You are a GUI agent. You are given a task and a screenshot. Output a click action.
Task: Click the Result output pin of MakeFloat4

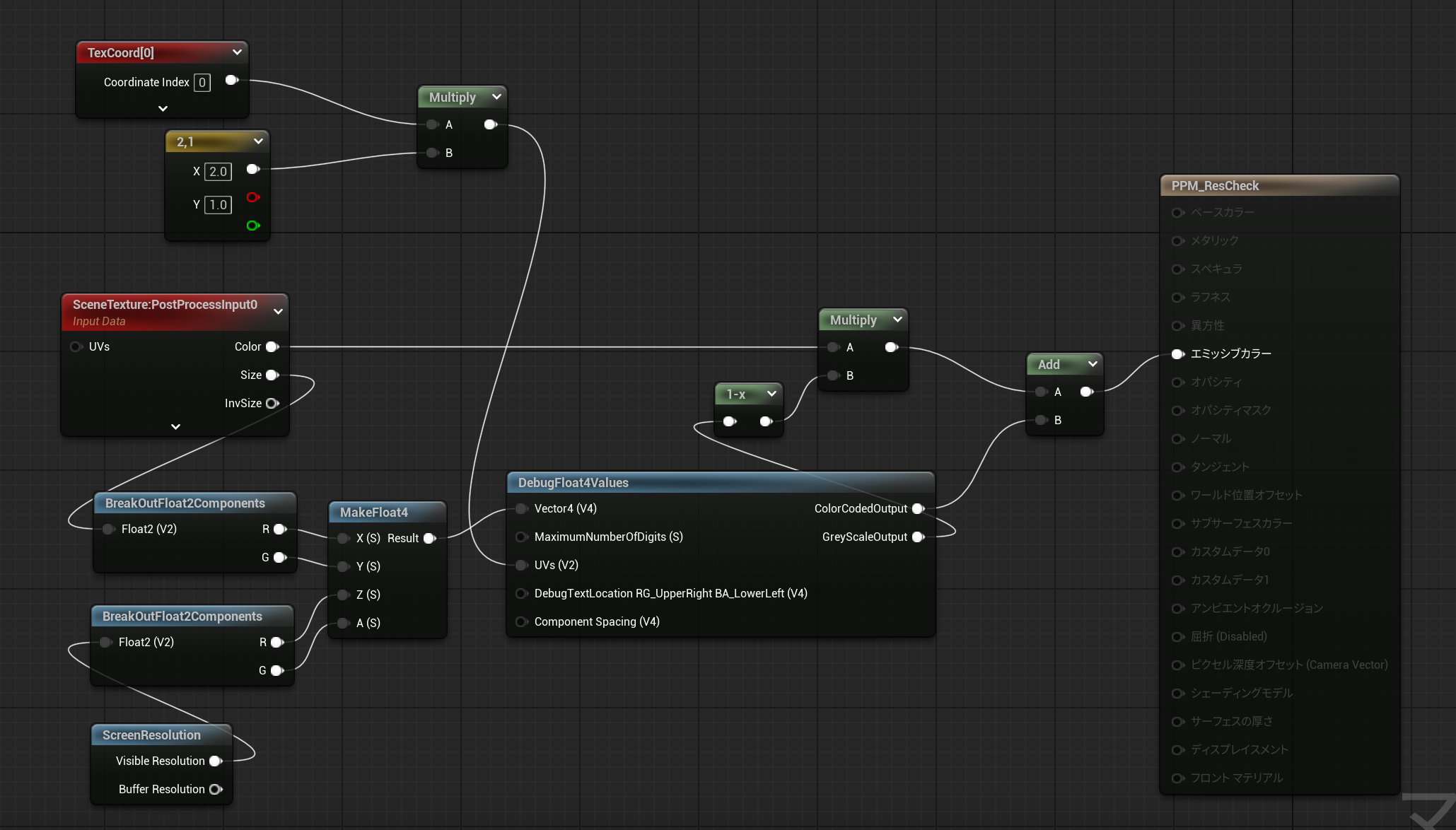pos(430,538)
